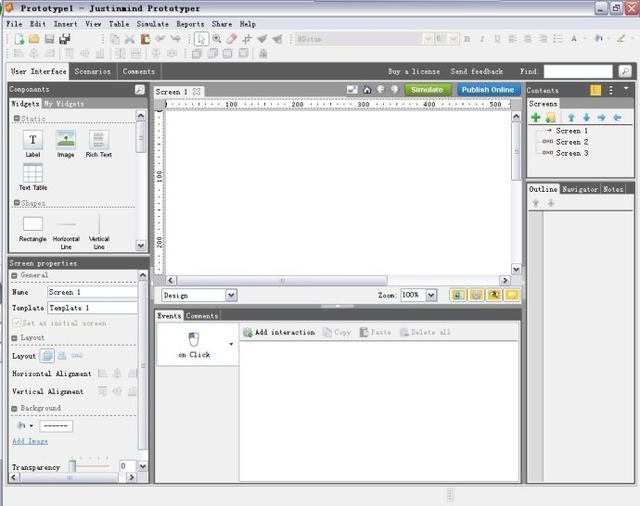The image size is (640, 506).
Task: Open the Zoom percentage dropdown
Action: 431,295
